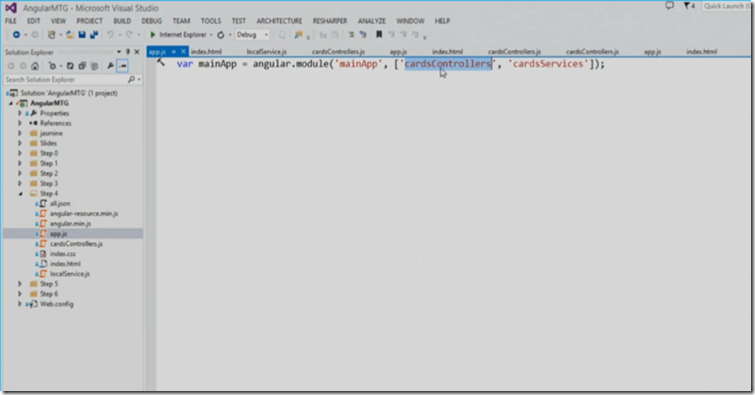The image size is (755, 395).
Task: Click the Comment Out Lines toolbar icon
Action: (x=351, y=35)
